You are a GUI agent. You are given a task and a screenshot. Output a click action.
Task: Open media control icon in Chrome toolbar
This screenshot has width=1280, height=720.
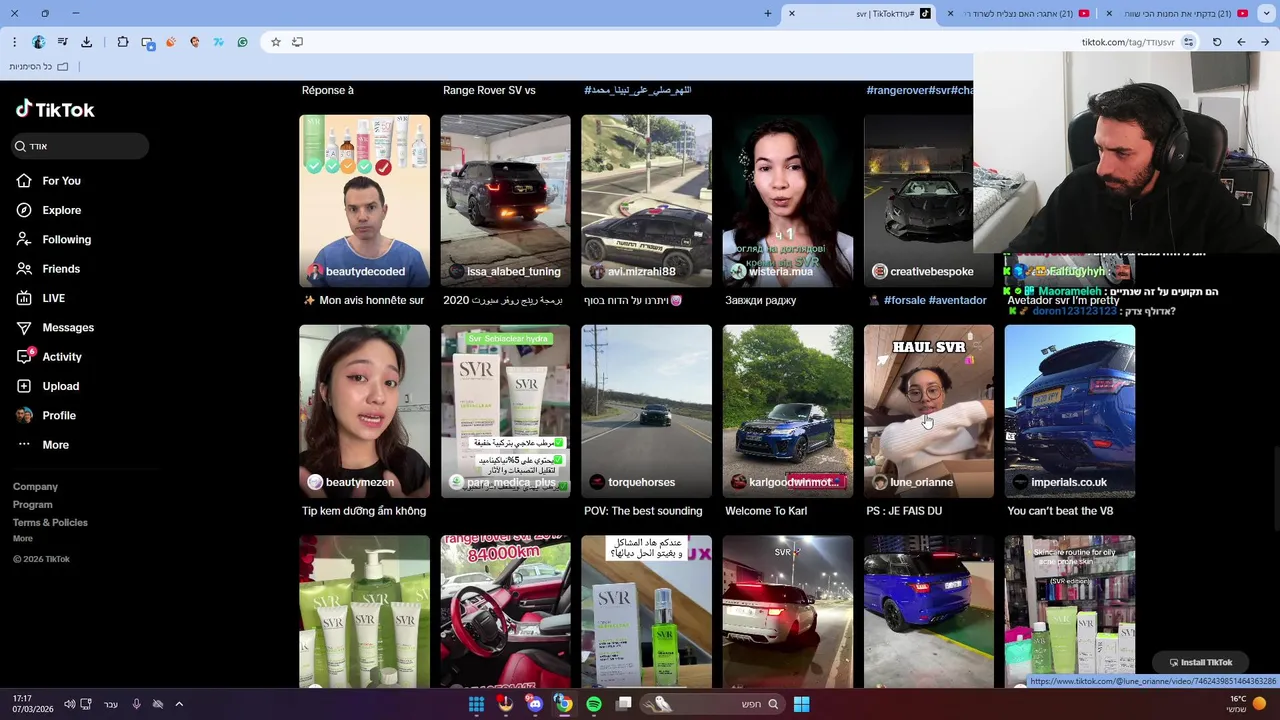pos(62,42)
